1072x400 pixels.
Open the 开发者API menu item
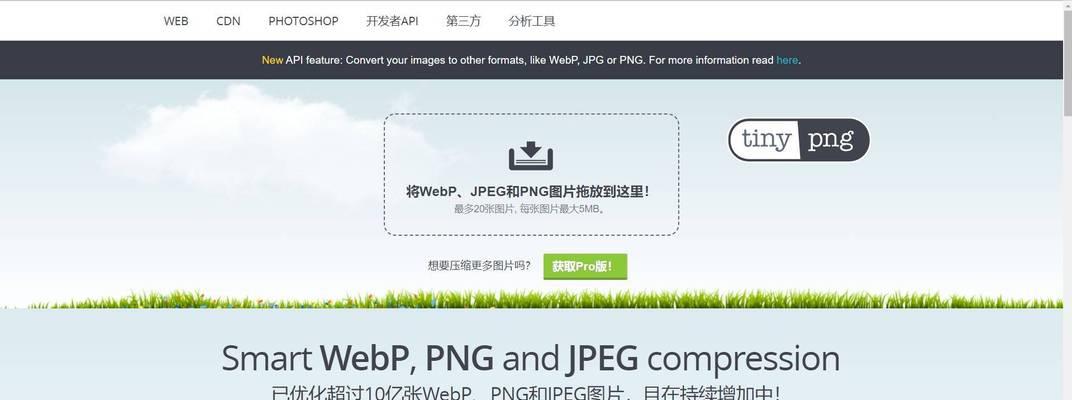tap(392, 21)
